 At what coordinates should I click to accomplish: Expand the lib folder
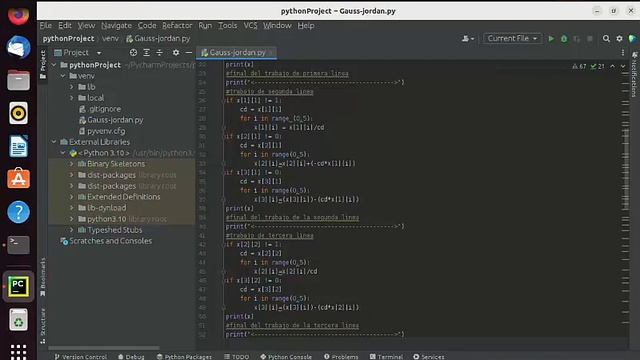click(x=72, y=87)
